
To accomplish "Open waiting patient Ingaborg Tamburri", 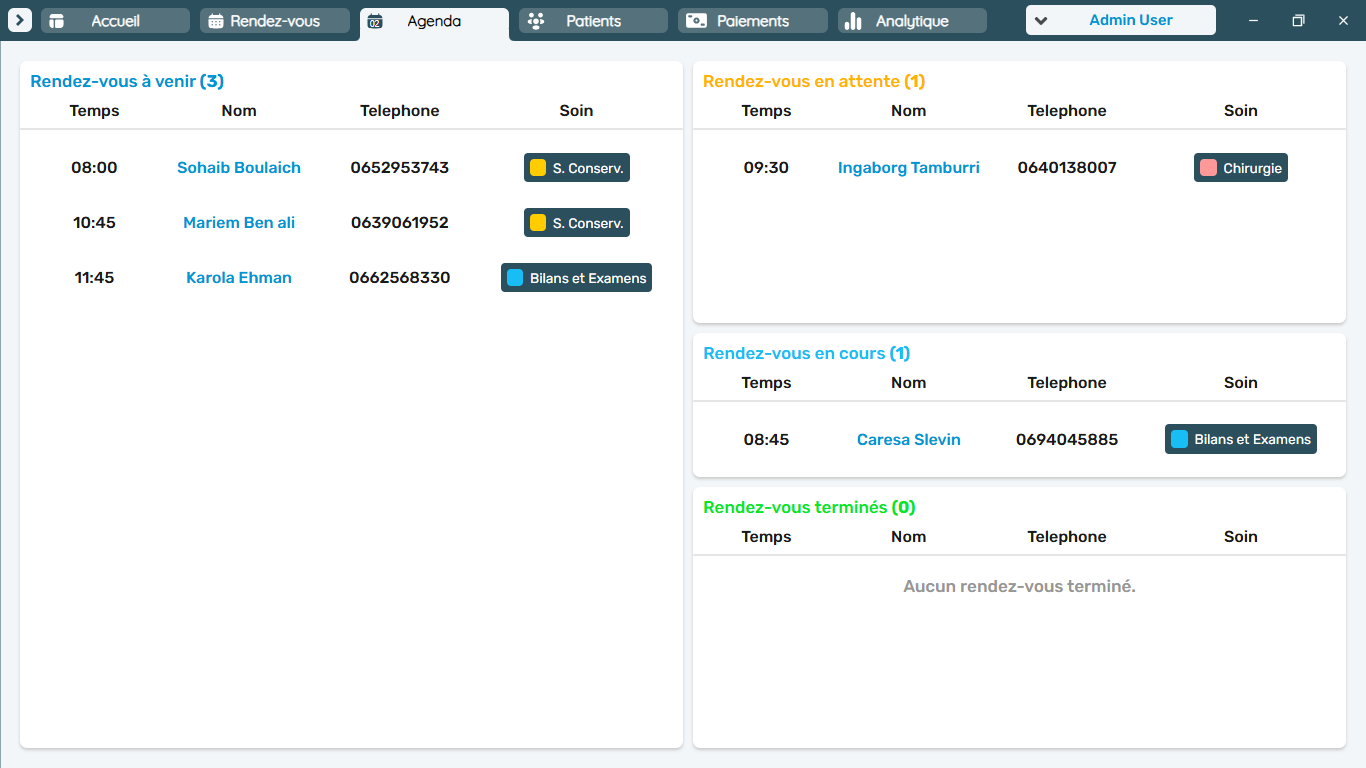I will (x=909, y=168).
